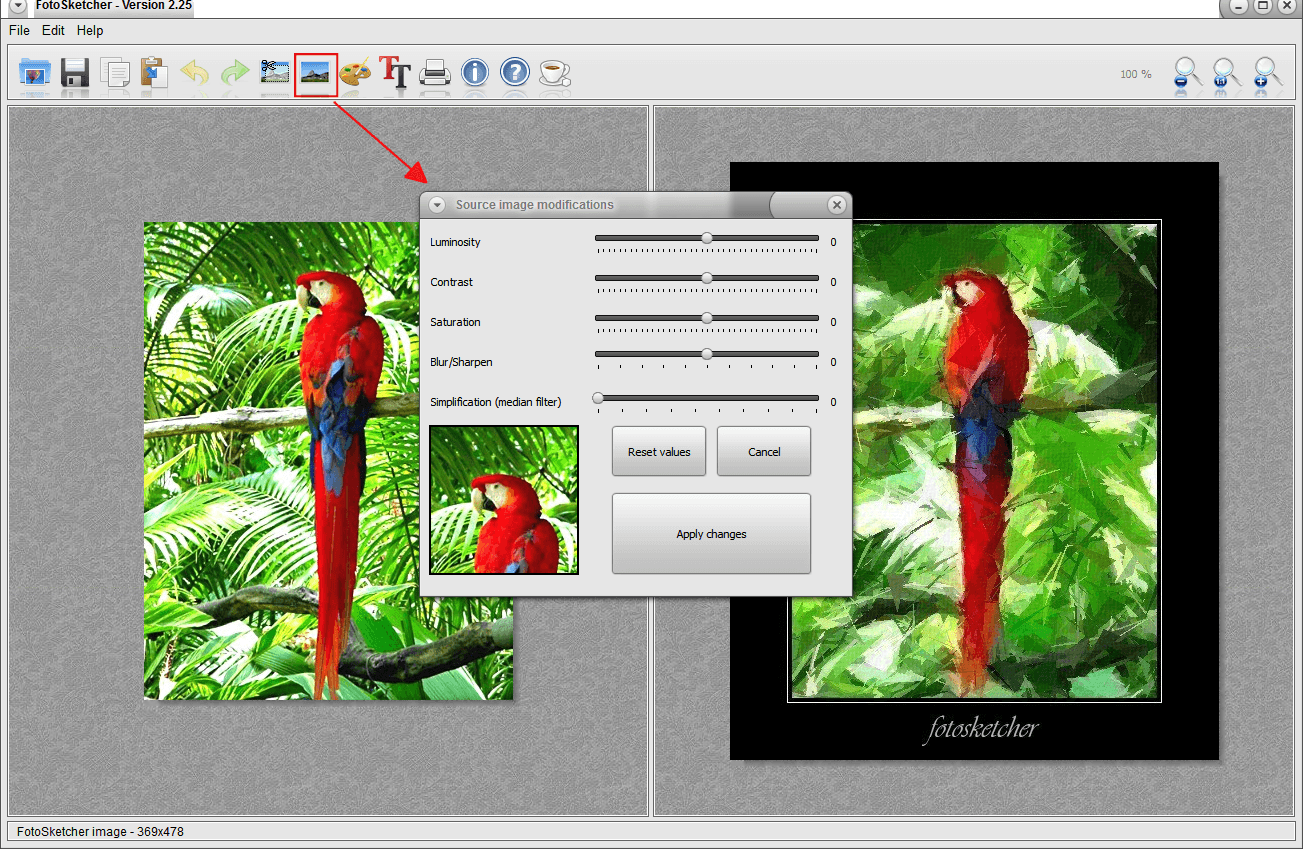The height and width of the screenshot is (849, 1303).
Task: Apply changes to the source image
Action: coord(710,533)
